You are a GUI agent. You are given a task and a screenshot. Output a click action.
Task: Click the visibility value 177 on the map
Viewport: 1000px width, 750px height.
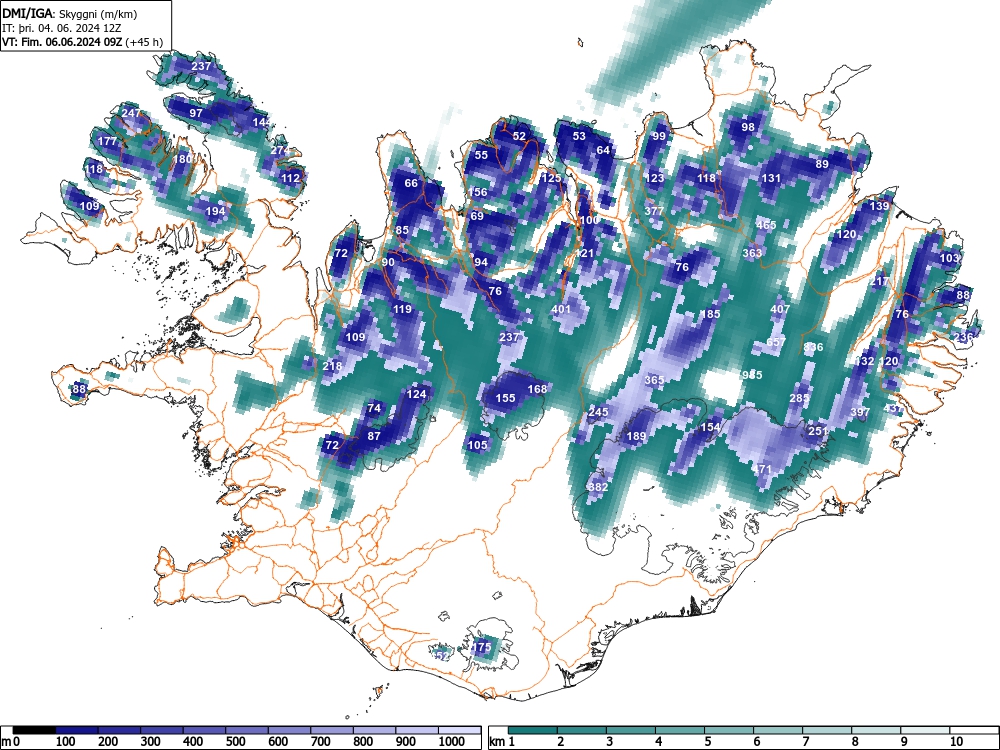coord(107,141)
